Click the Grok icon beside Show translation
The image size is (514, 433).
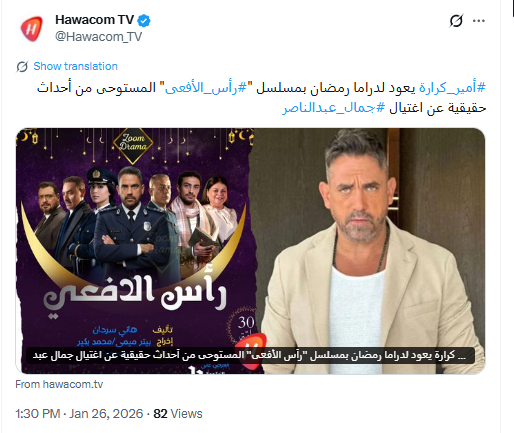(x=22, y=67)
